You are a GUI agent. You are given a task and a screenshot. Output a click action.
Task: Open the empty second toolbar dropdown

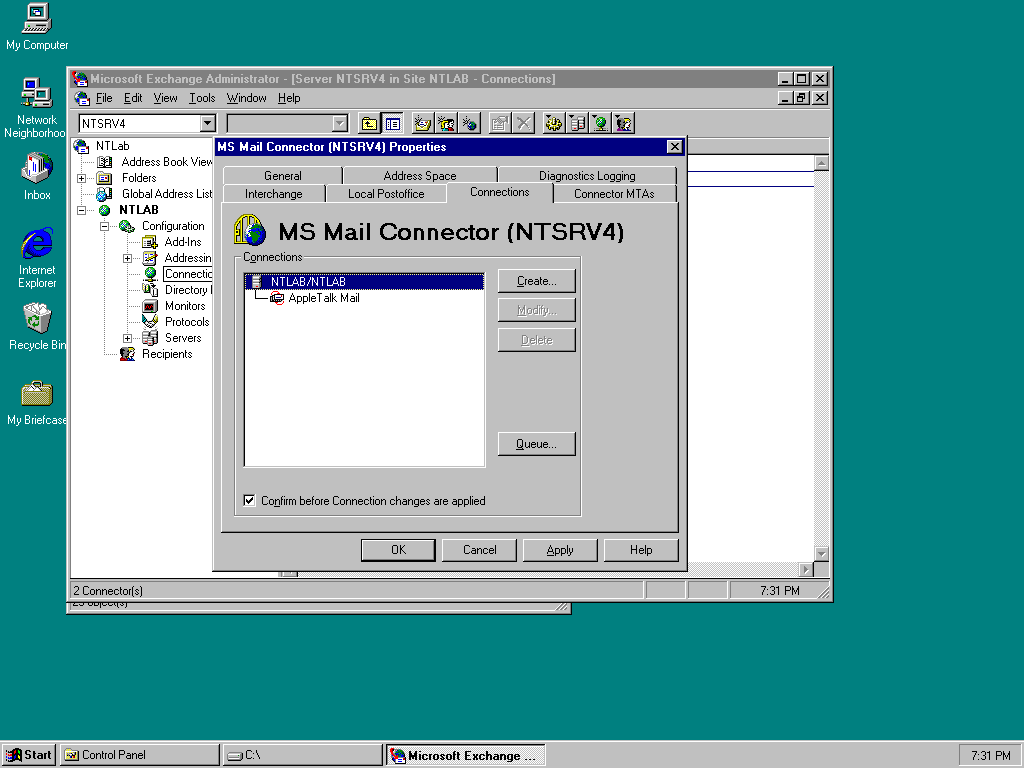click(340, 123)
